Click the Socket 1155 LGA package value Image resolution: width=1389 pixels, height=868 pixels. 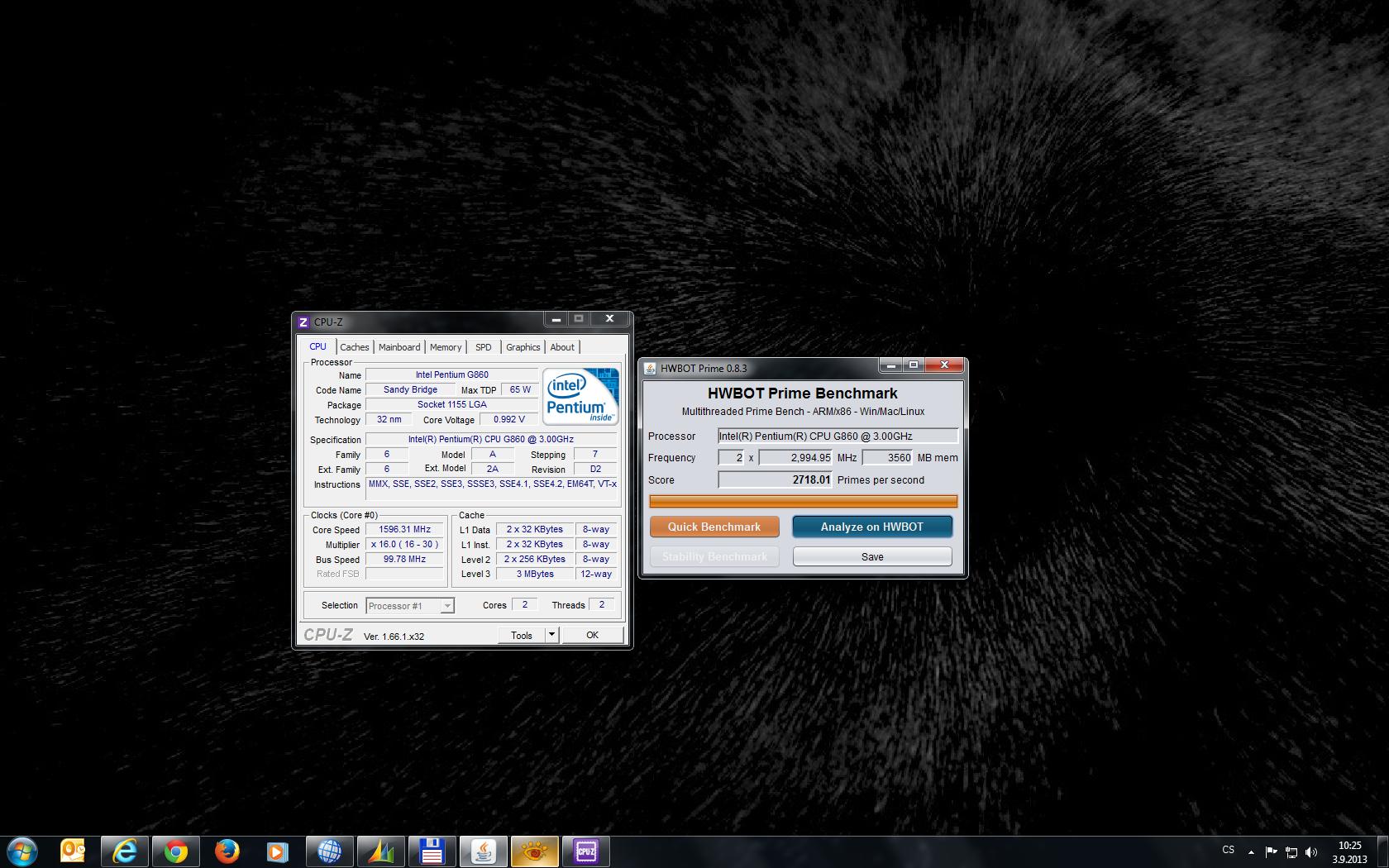coord(451,404)
